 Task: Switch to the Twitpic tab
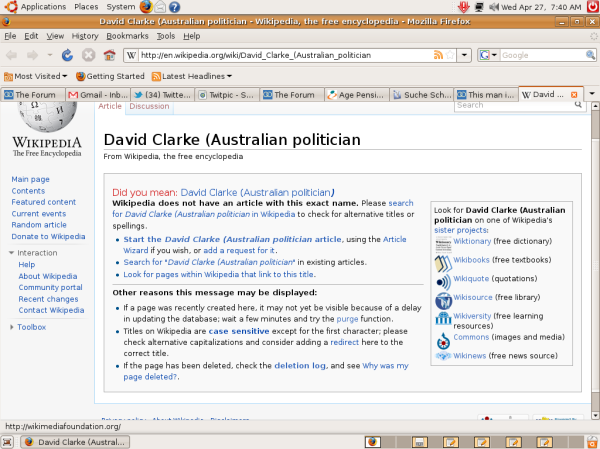227,95
